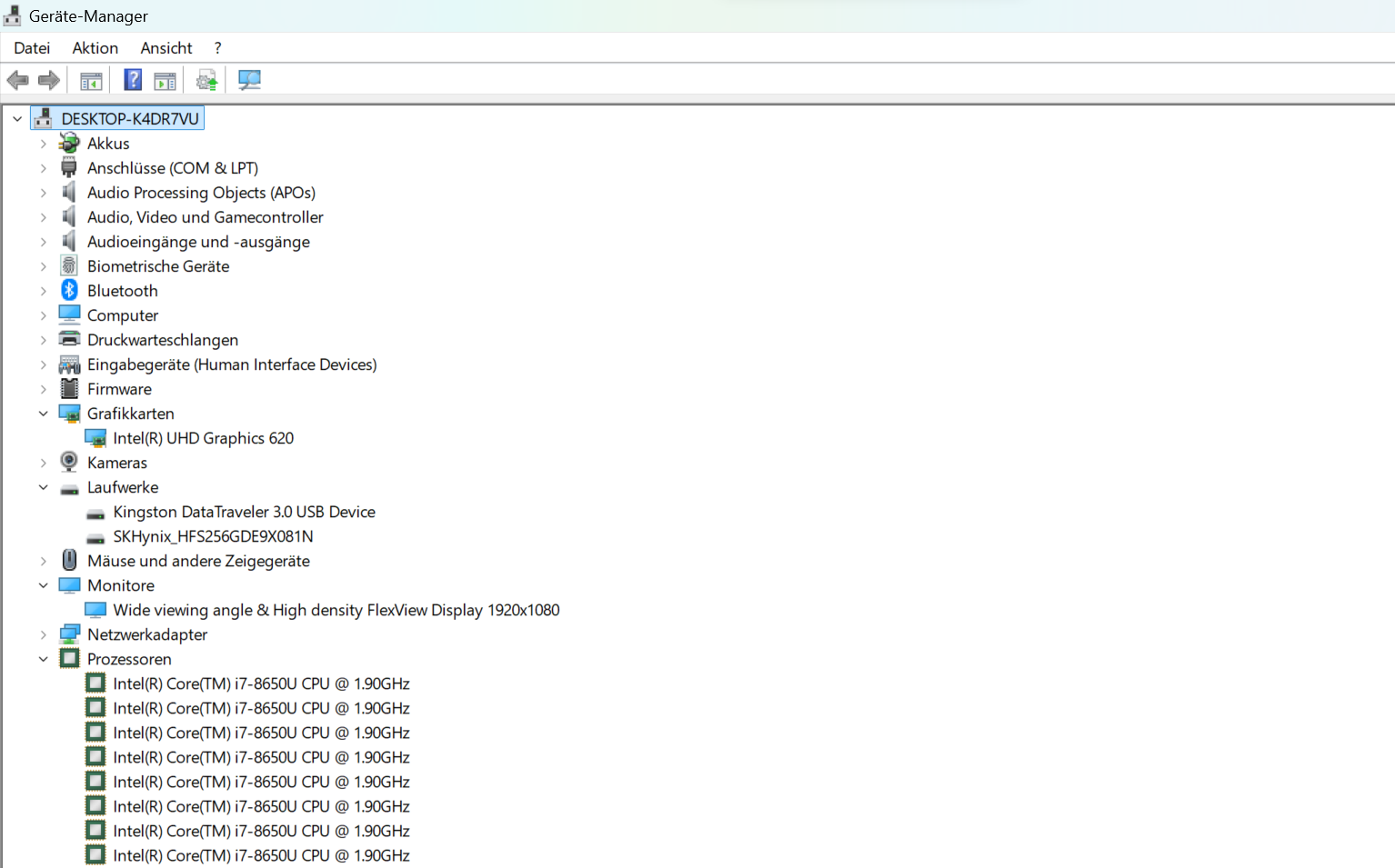Screen dimensions: 1395x868
Task: Click the screen icon beside Monitore
Action: pos(69,585)
